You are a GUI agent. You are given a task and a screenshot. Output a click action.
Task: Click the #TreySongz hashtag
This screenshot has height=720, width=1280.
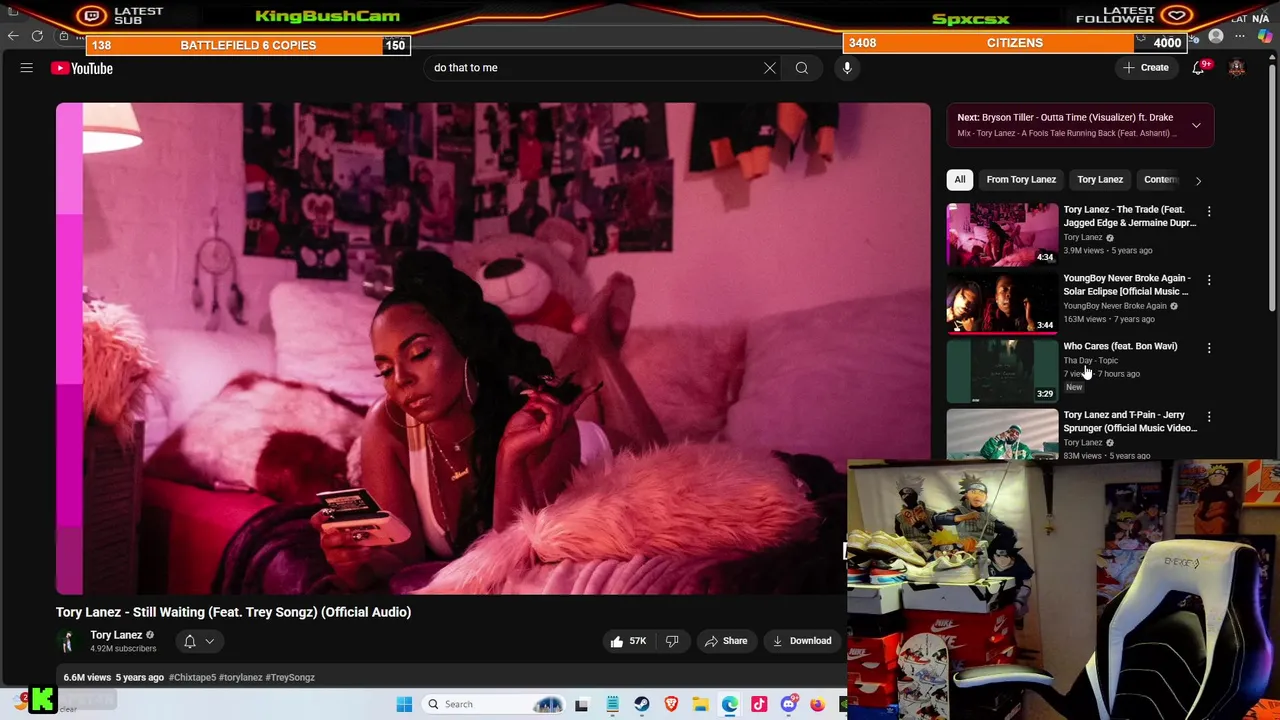(x=290, y=677)
